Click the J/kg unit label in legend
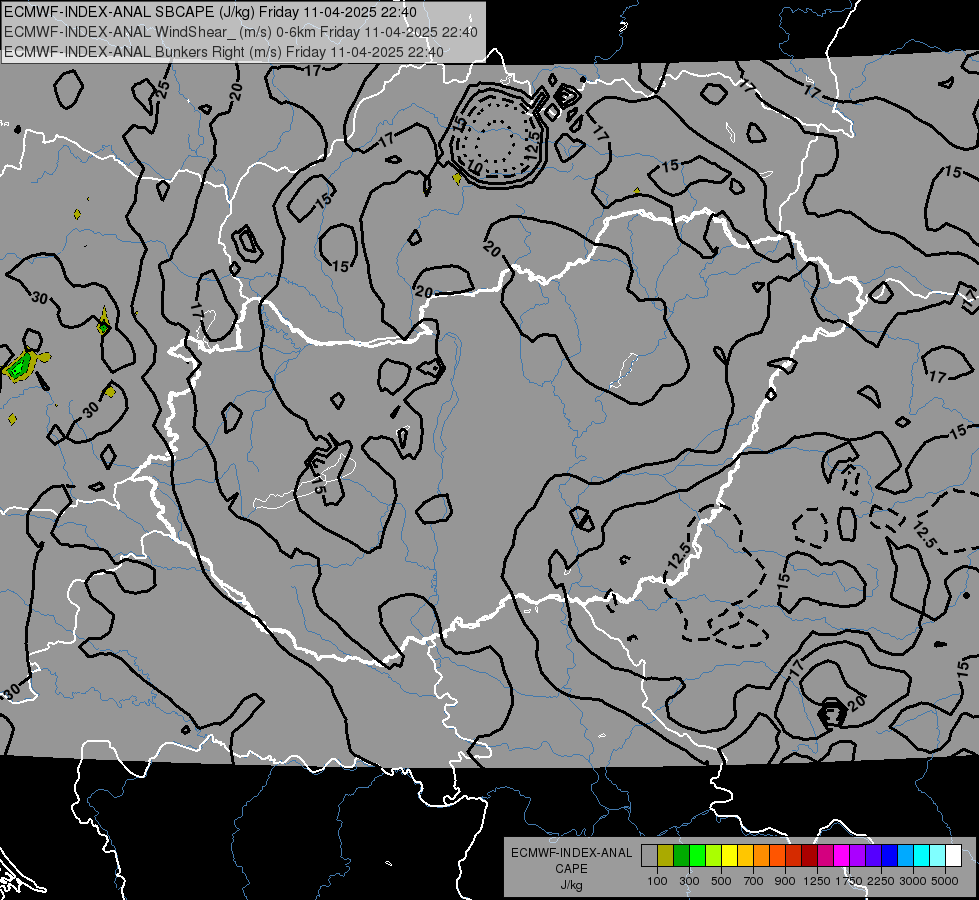This screenshot has width=979, height=900. [x=571, y=885]
